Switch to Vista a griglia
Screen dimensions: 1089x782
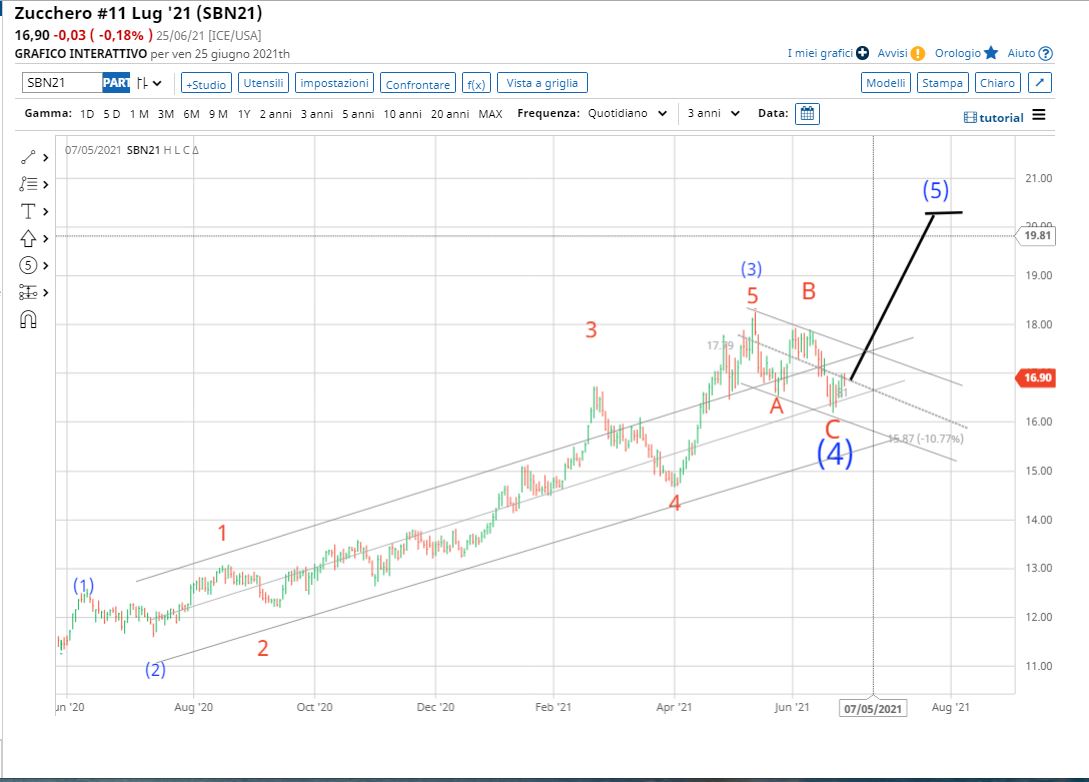point(542,83)
